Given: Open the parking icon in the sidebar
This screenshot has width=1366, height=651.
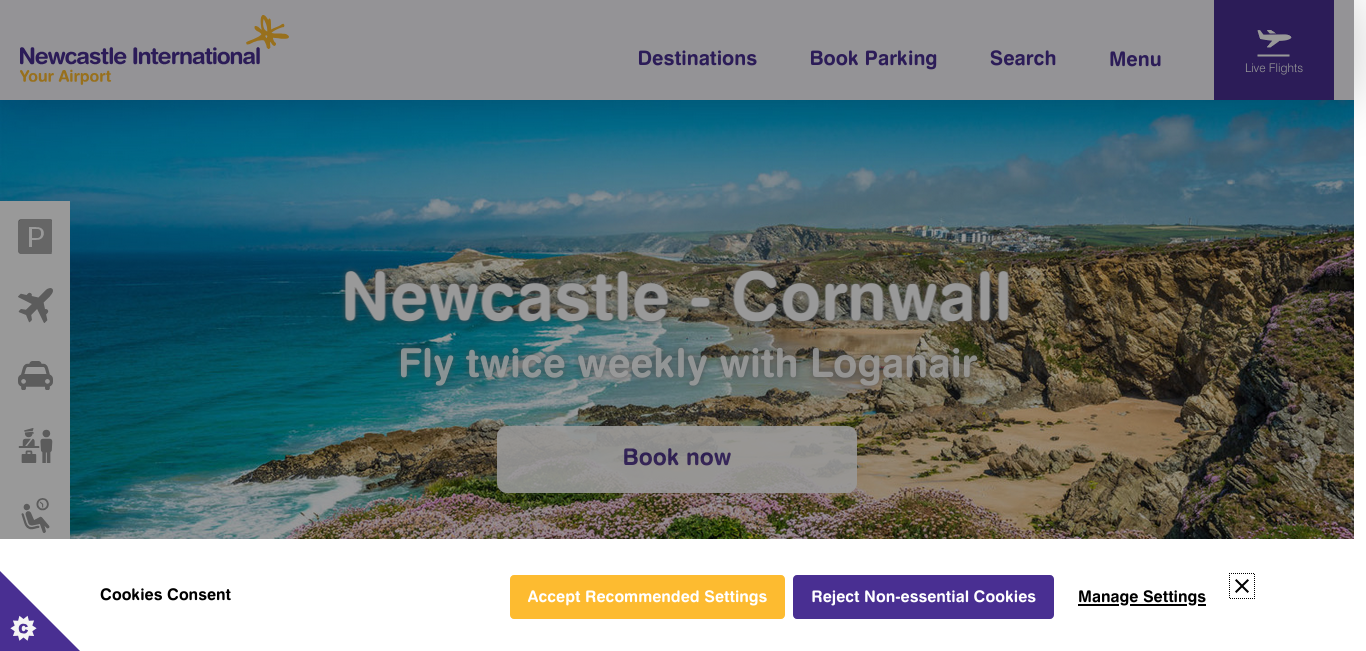Looking at the screenshot, I should [x=35, y=237].
